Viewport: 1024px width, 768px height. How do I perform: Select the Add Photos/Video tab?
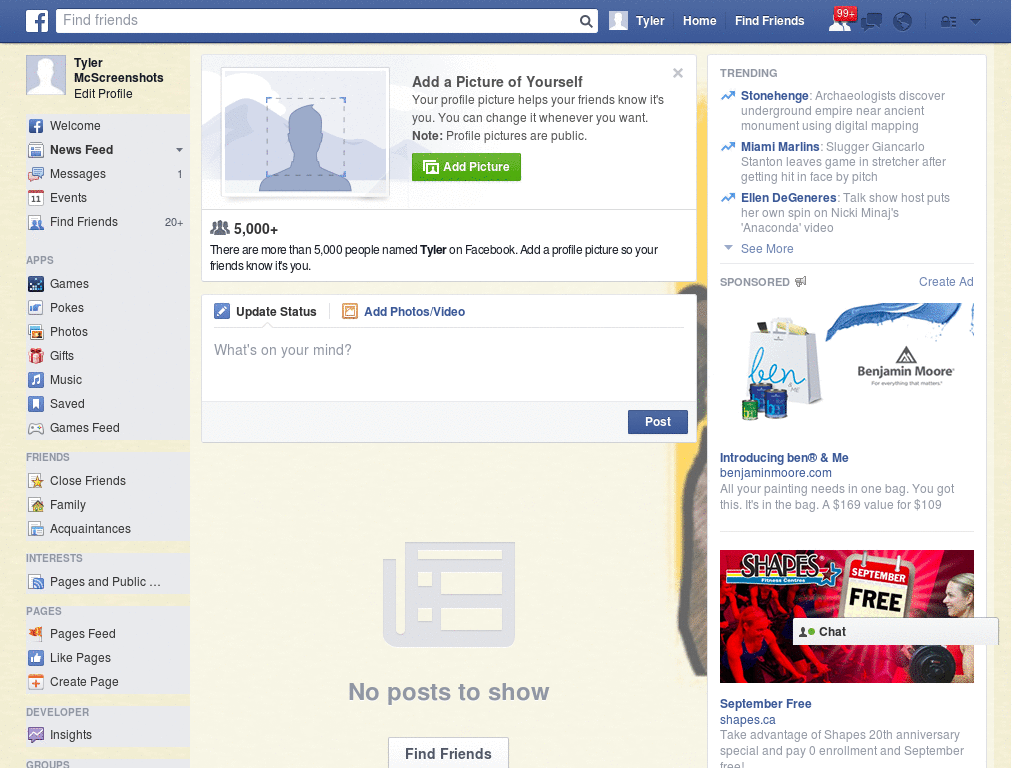[404, 312]
